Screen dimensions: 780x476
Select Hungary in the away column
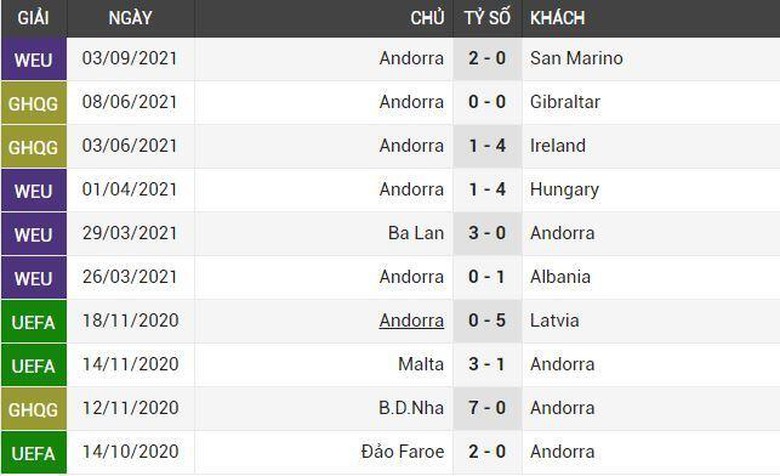[x=564, y=190]
